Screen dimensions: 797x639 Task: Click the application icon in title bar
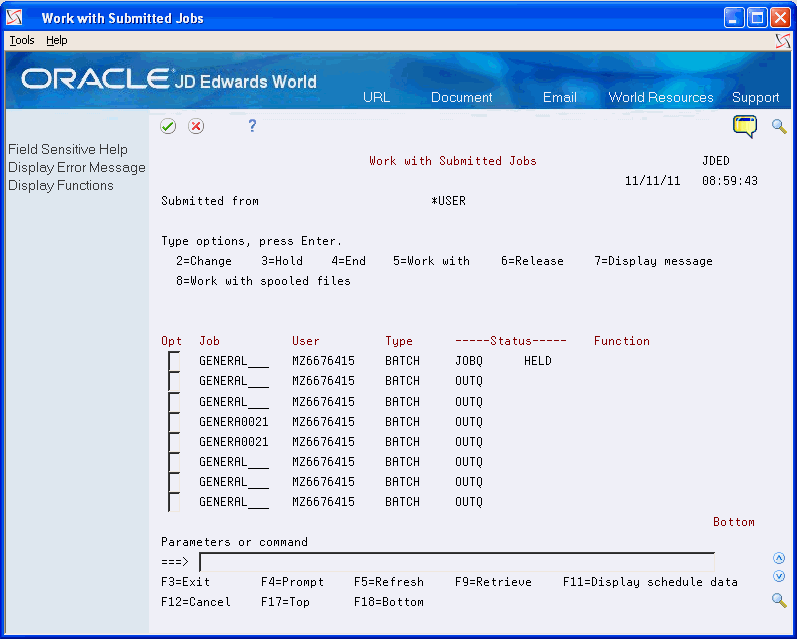pos(14,18)
